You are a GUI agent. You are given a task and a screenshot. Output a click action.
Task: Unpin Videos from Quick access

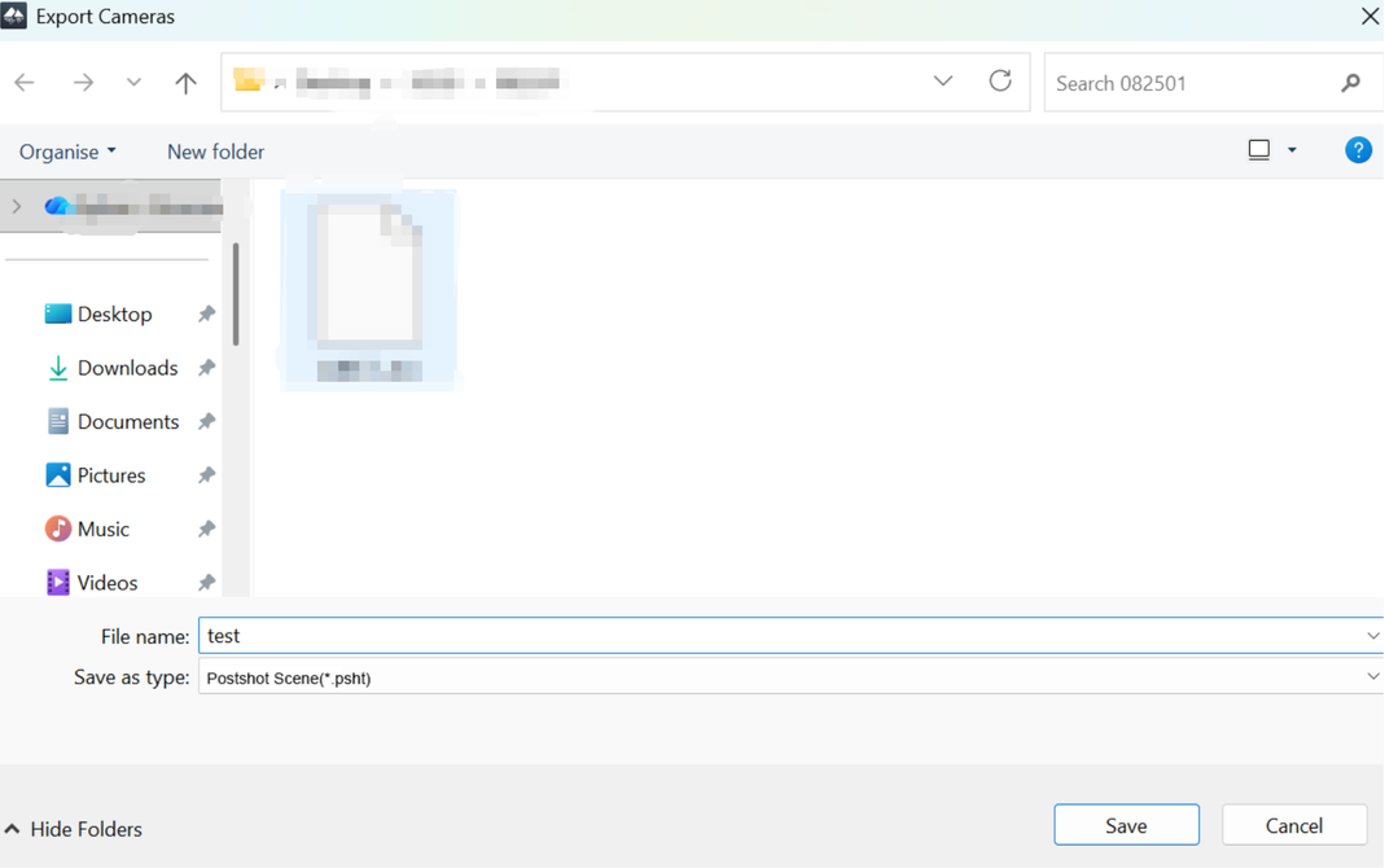pos(206,582)
